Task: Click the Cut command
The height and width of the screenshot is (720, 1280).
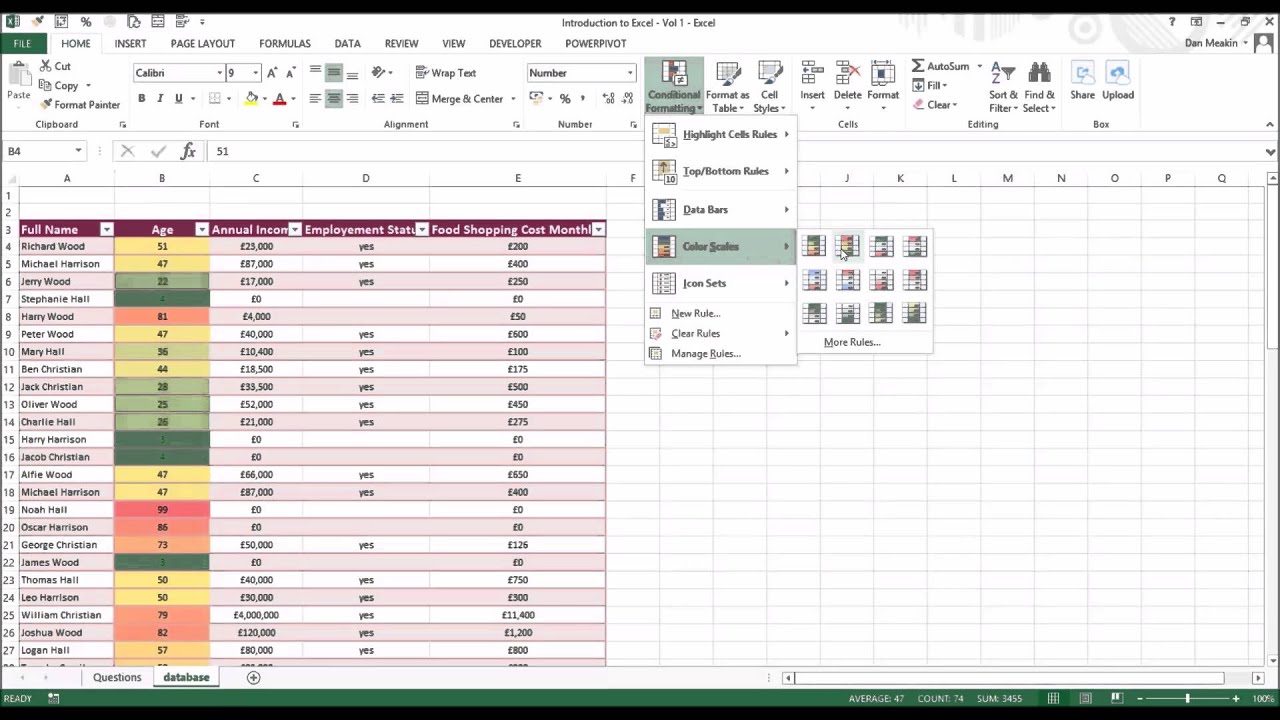Action: (x=55, y=66)
